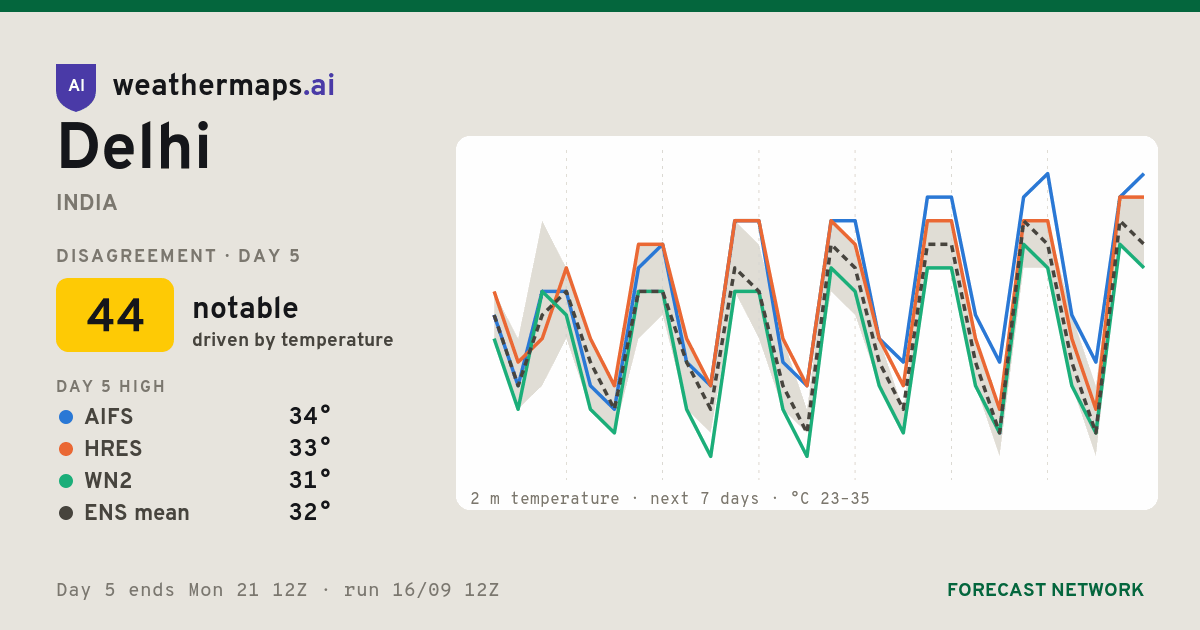Open the weathermaps.ai site name
1200x630 pixels.
tap(224, 86)
